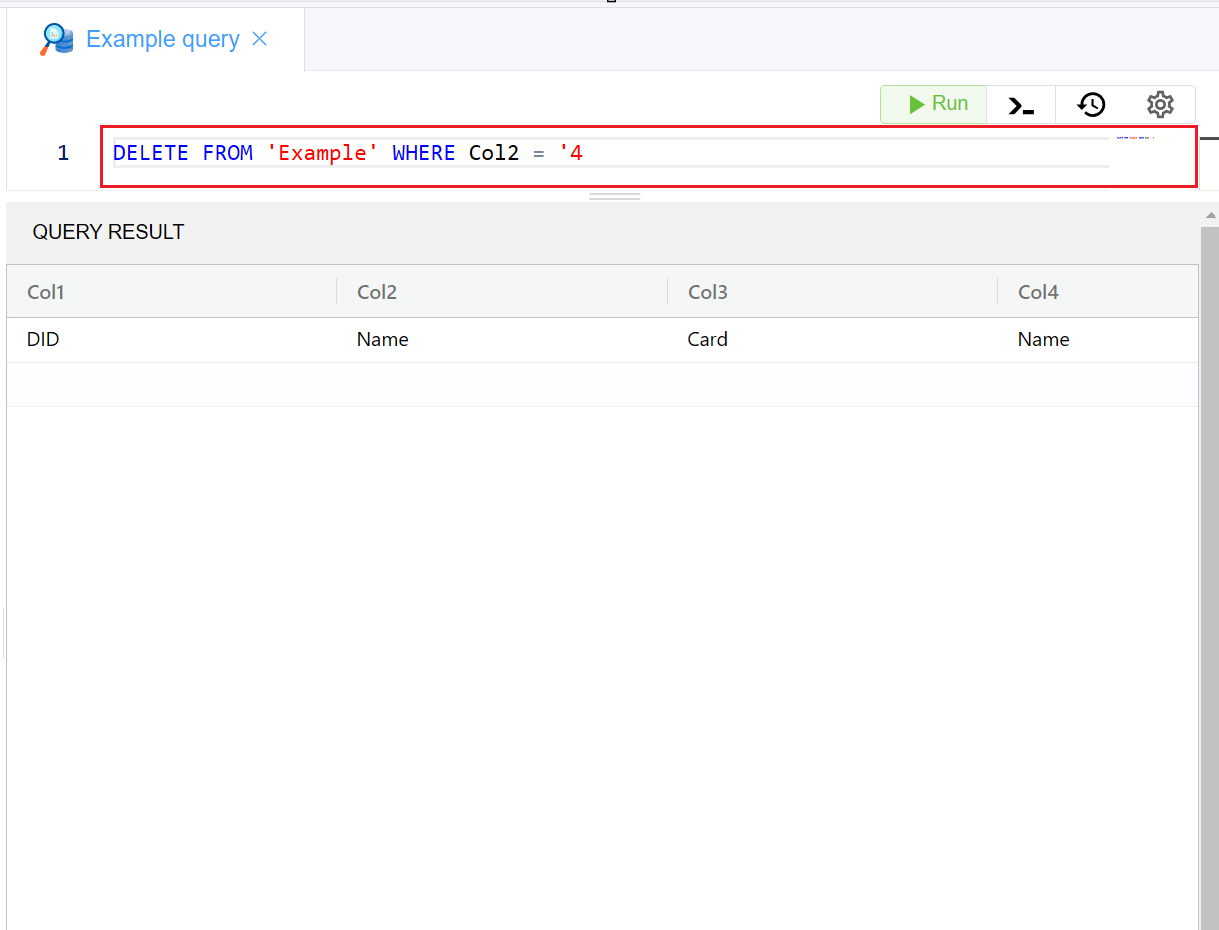Select the Card cell under Col3
The width and height of the screenshot is (1219, 930).
707,340
